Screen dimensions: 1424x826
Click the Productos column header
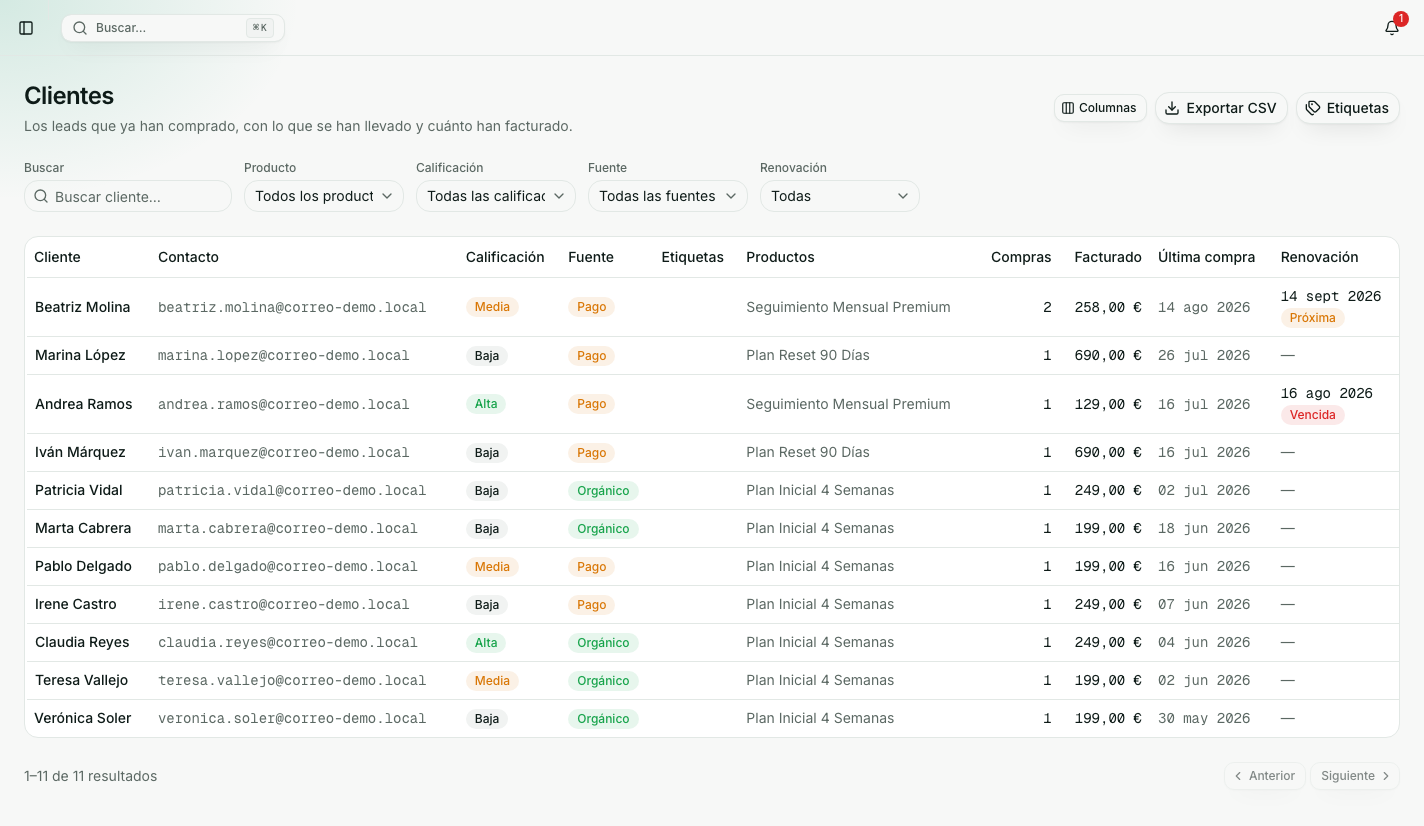point(780,257)
